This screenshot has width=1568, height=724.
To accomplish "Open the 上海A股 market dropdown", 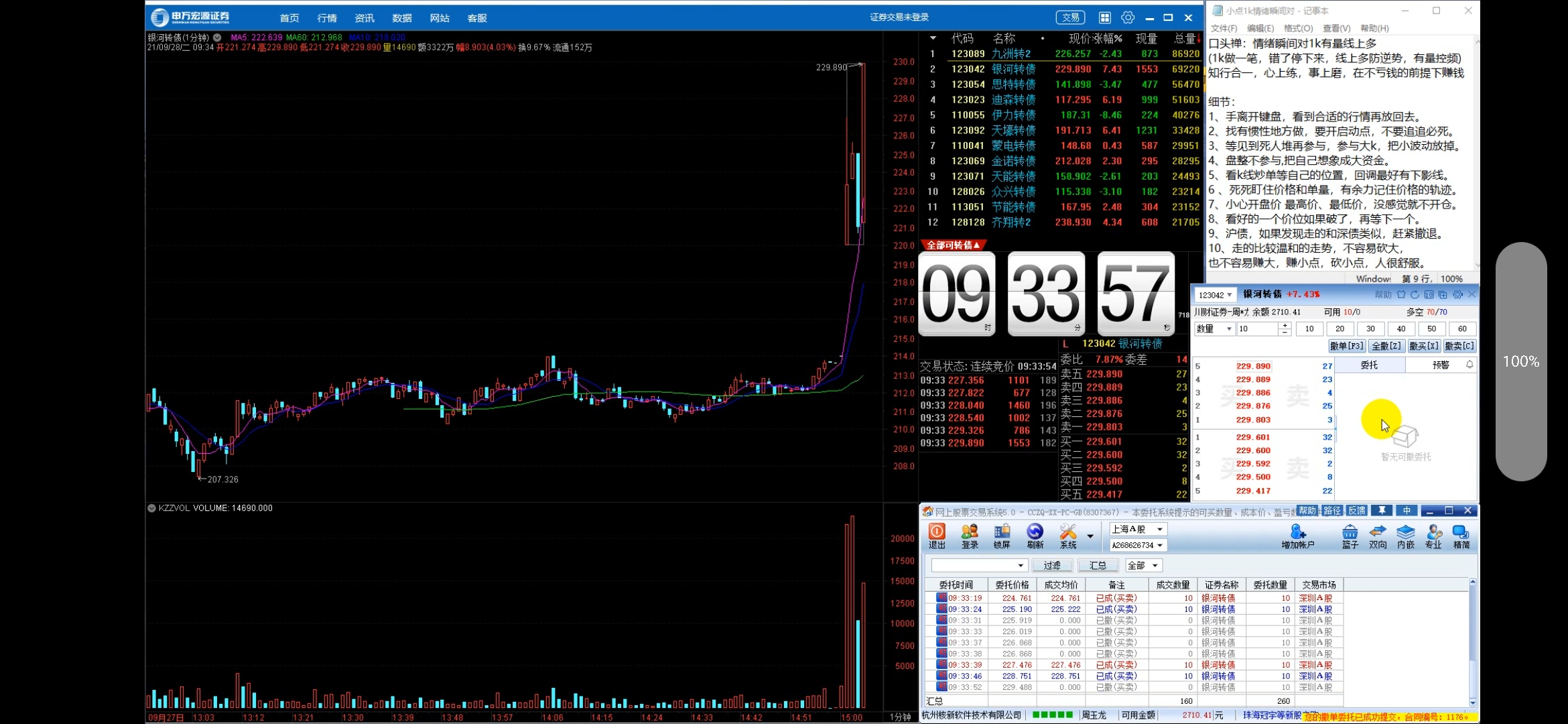I will pos(1138,529).
